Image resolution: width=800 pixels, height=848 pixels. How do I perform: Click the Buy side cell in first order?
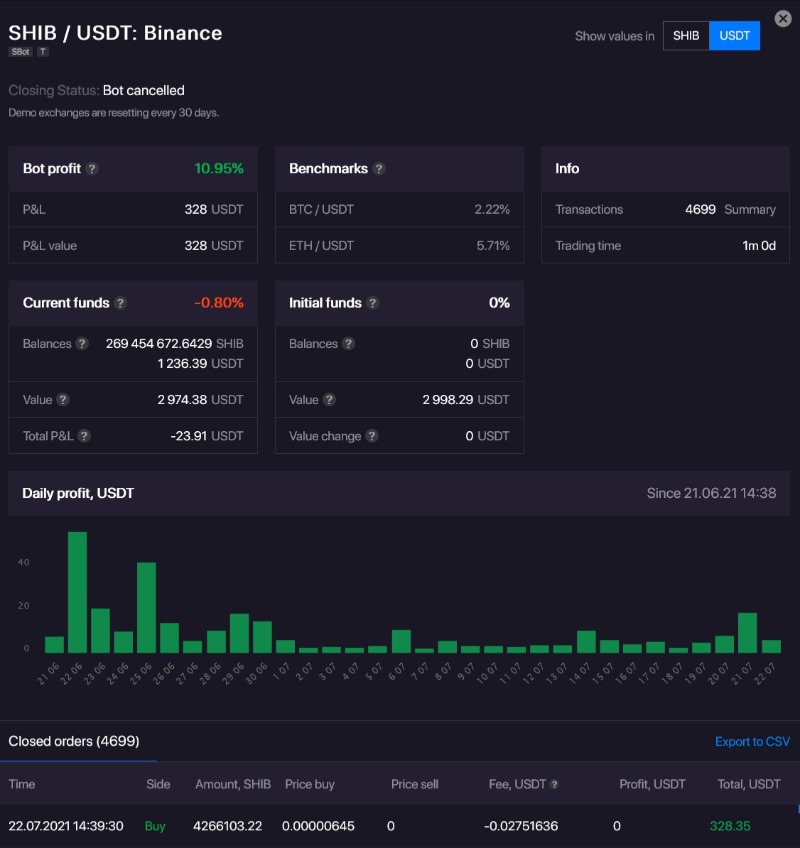[155, 826]
